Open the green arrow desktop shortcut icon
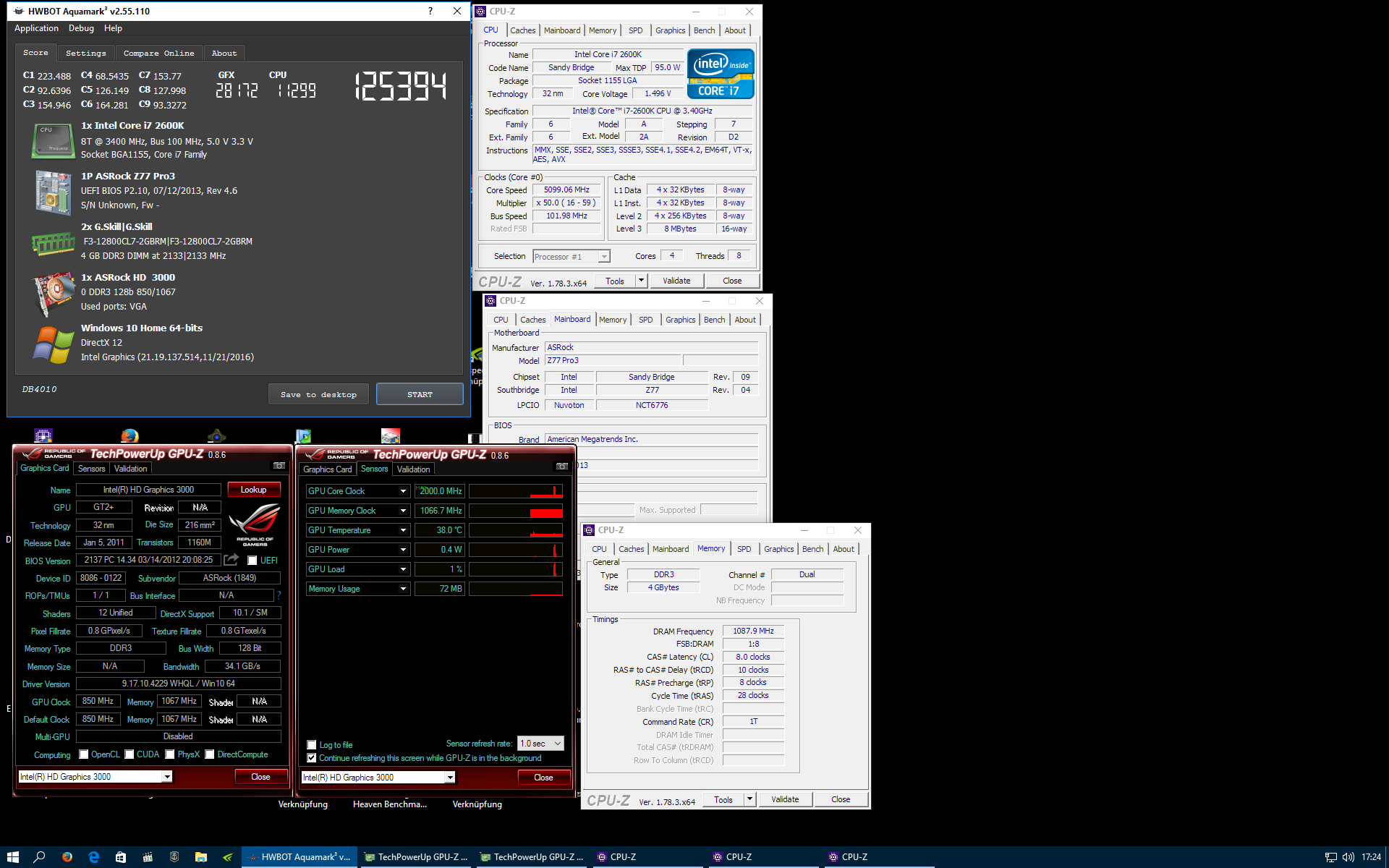The image size is (1389, 868). (303, 435)
